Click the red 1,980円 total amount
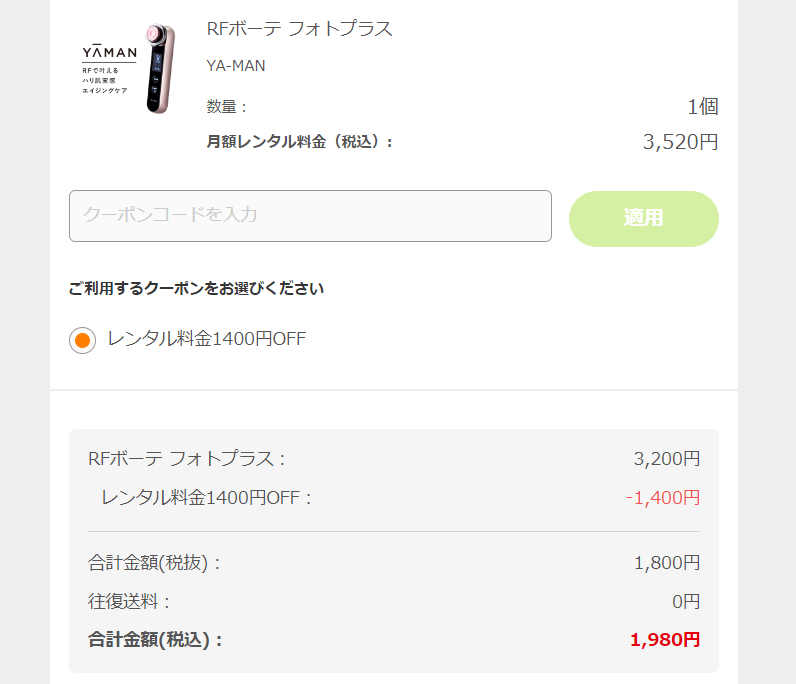Image resolution: width=796 pixels, height=684 pixels. (664, 640)
